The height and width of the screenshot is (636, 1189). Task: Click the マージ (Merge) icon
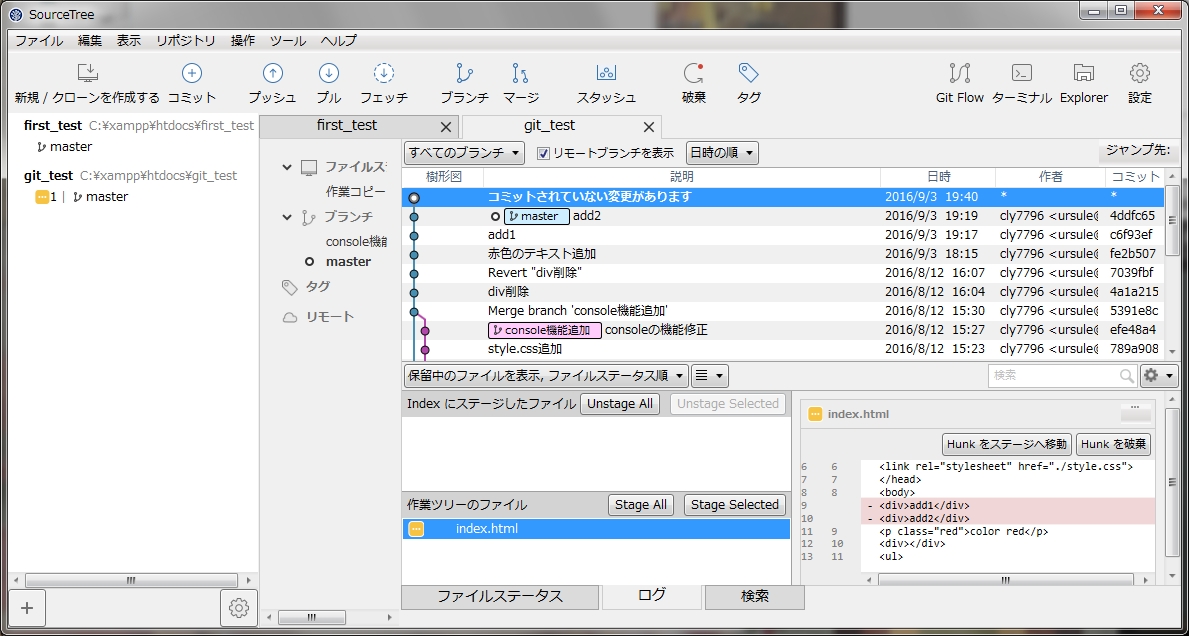519,82
